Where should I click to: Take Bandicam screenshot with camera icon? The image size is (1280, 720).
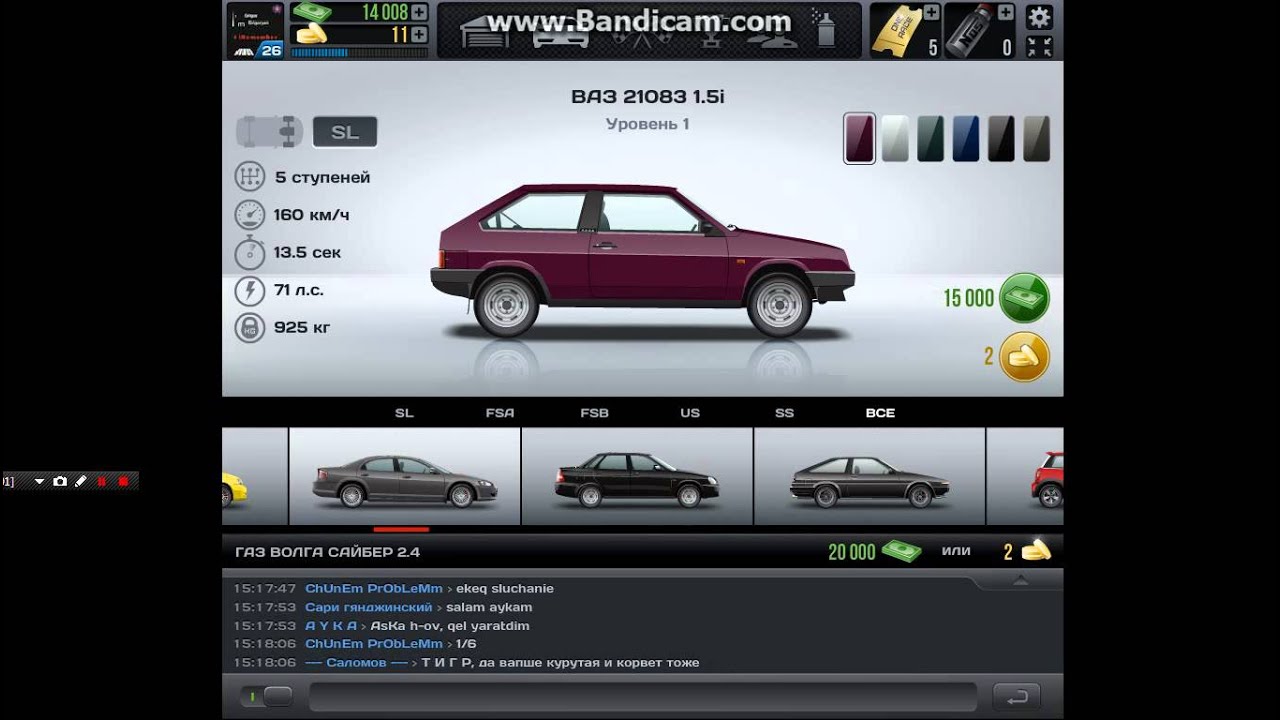click(x=60, y=481)
